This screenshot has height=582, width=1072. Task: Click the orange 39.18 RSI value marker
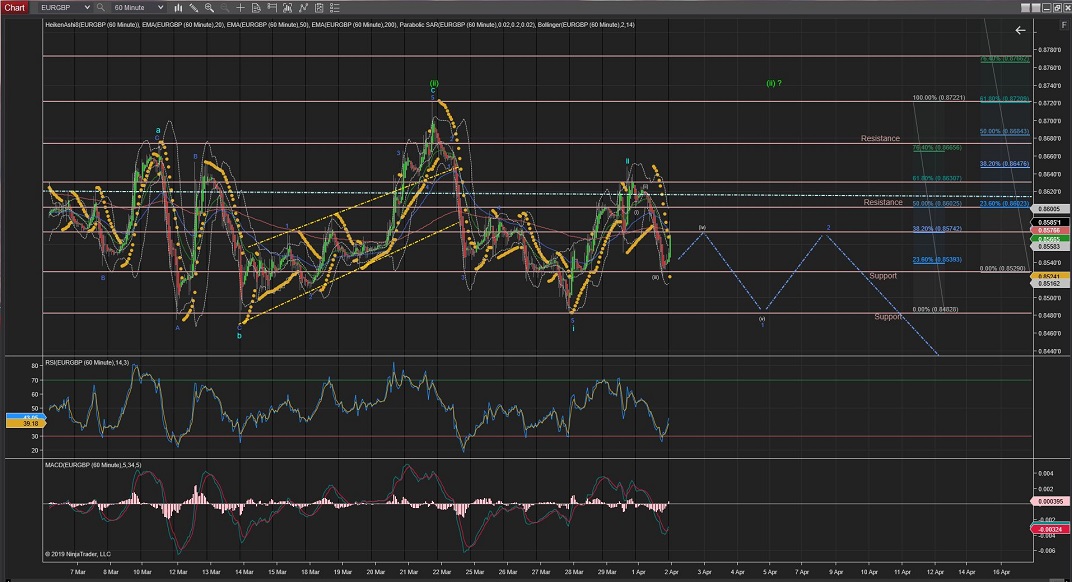pos(27,423)
